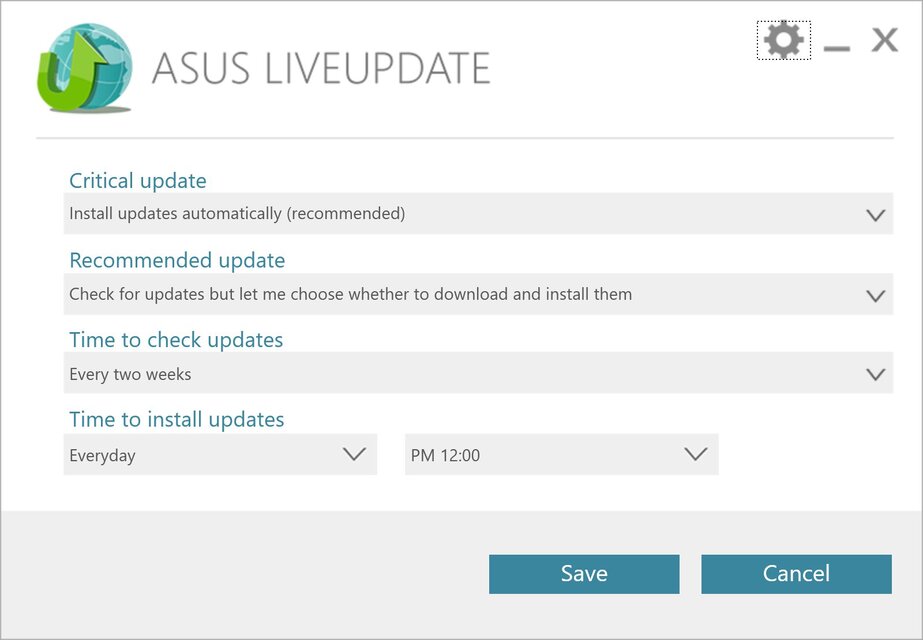Expand the Recommended update selection list
The width and height of the screenshot is (923, 640).
click(x=875, y=294)
